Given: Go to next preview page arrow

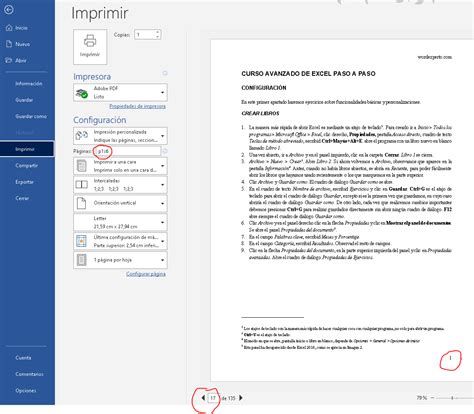Looking at the screenshot, I should click(241, 398).
